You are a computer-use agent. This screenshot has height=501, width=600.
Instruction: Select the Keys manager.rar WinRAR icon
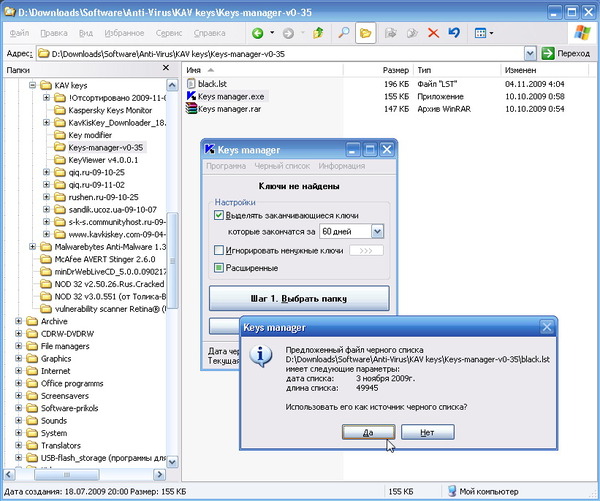tap(191, 109)
